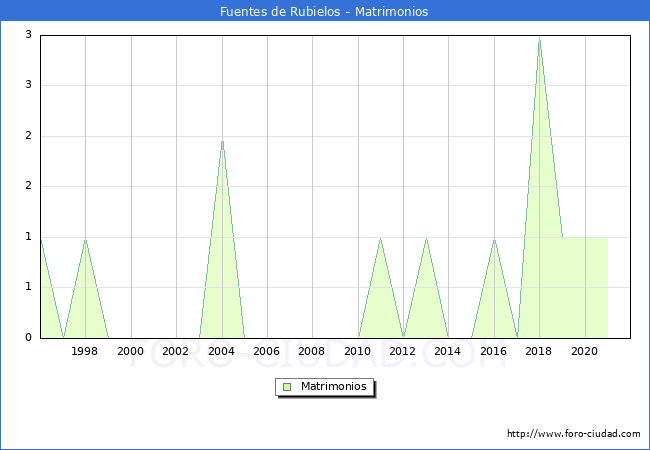Click the green Matrimonios legend swatch
The height and width of the screenshot is (450, 650).
coord(287,387)
